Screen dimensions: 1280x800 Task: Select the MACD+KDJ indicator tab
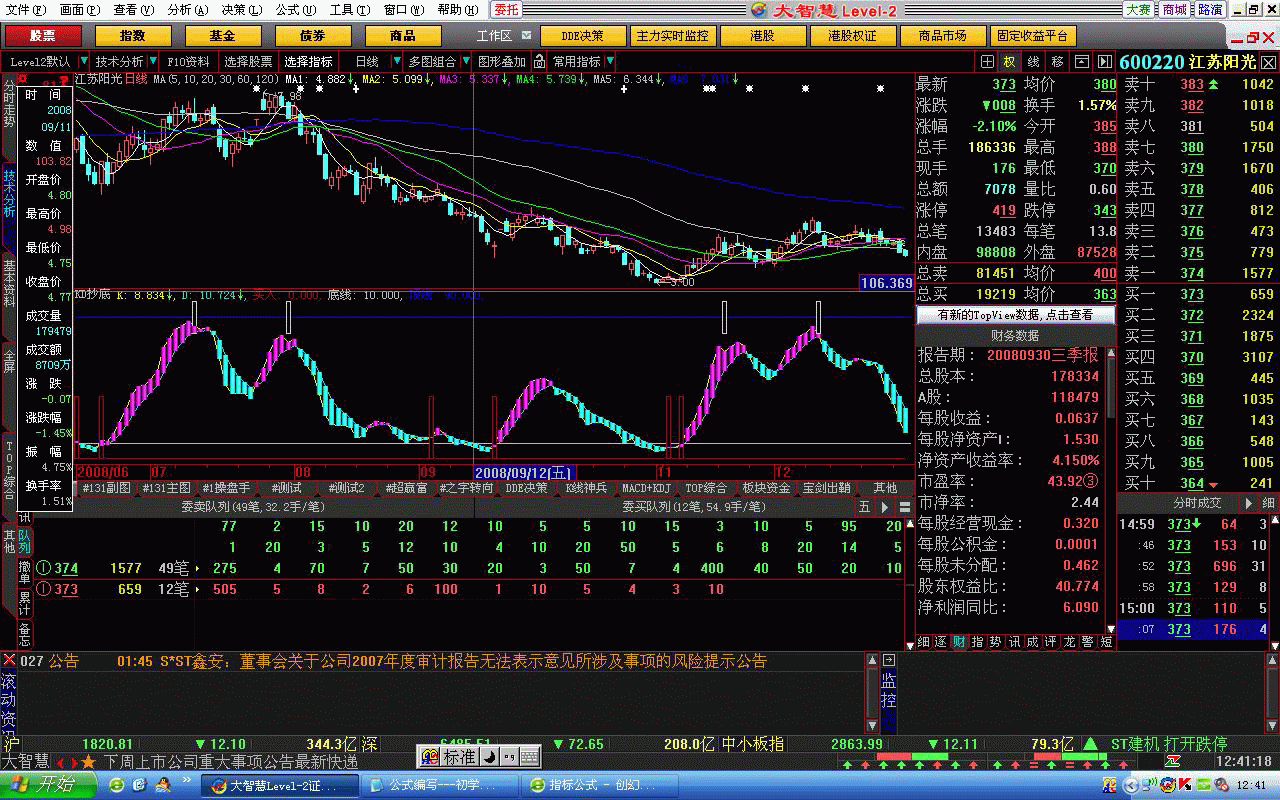pos(646,488)
